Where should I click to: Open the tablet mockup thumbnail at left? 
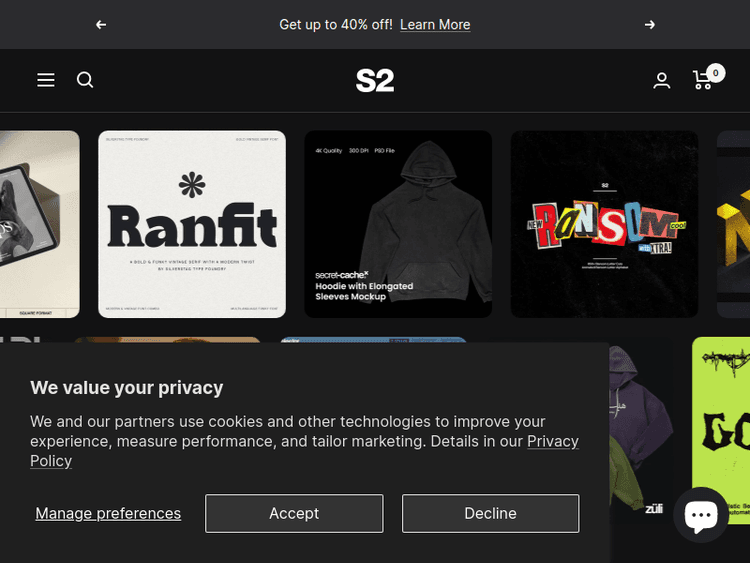(x=39, y=224)
